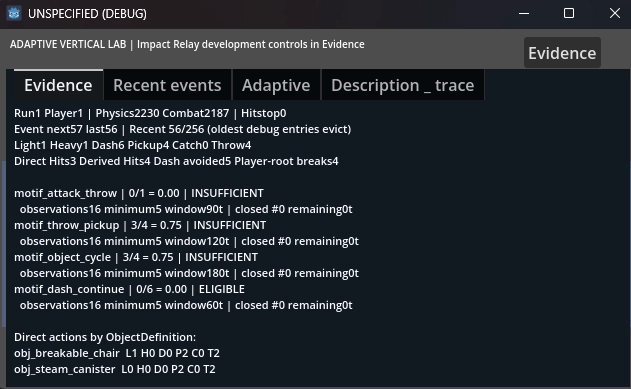Click the Godot app icon in title bar
Image resolution: width=631 pixels, height=389 pixels.
pyautogui.click(x=14, y=13)
